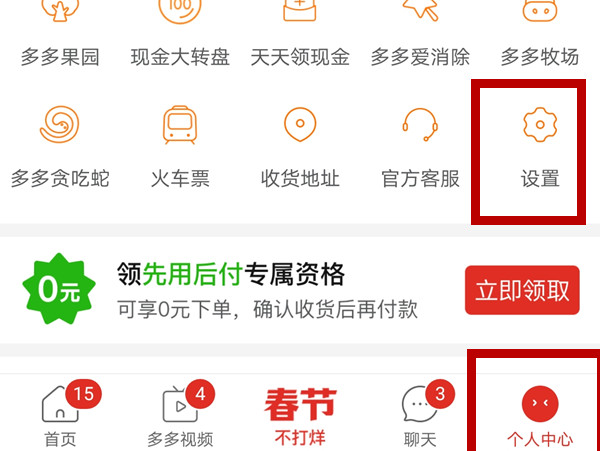Open the 多多牧场 ranch icon

click(540, 10)
